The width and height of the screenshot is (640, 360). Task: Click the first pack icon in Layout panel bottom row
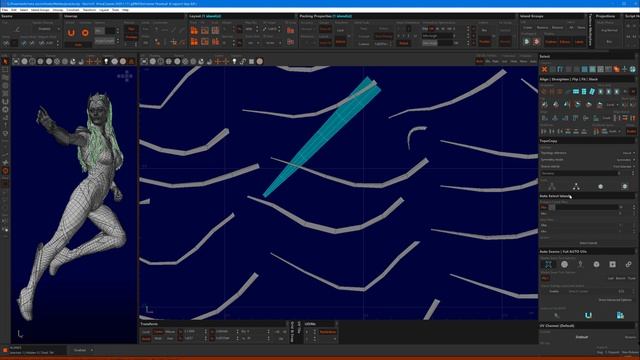click(x=194, y=42)
